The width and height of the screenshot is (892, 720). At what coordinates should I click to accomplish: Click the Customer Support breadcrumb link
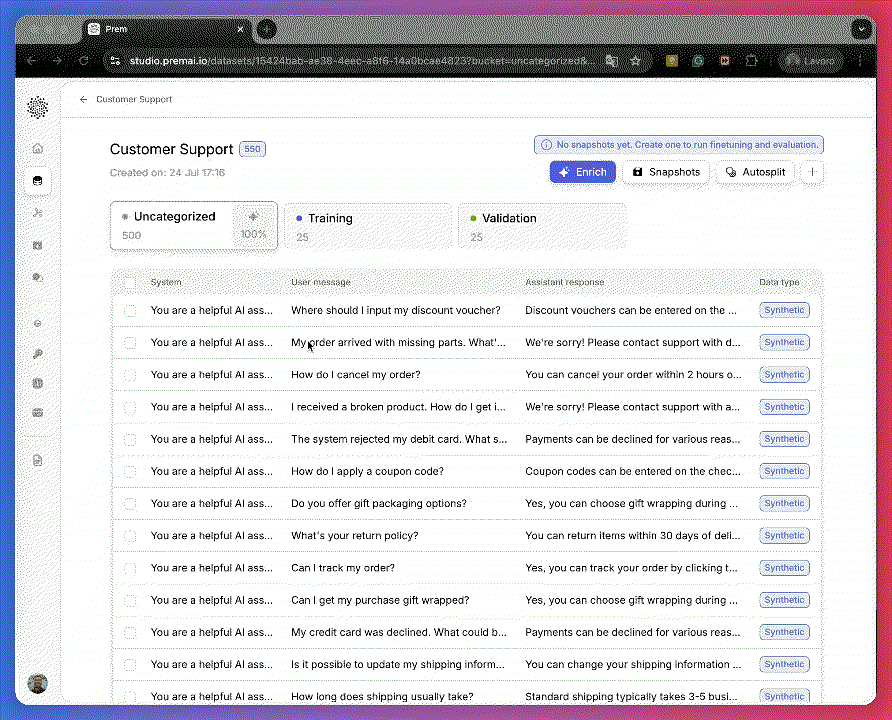click(134, 99)
